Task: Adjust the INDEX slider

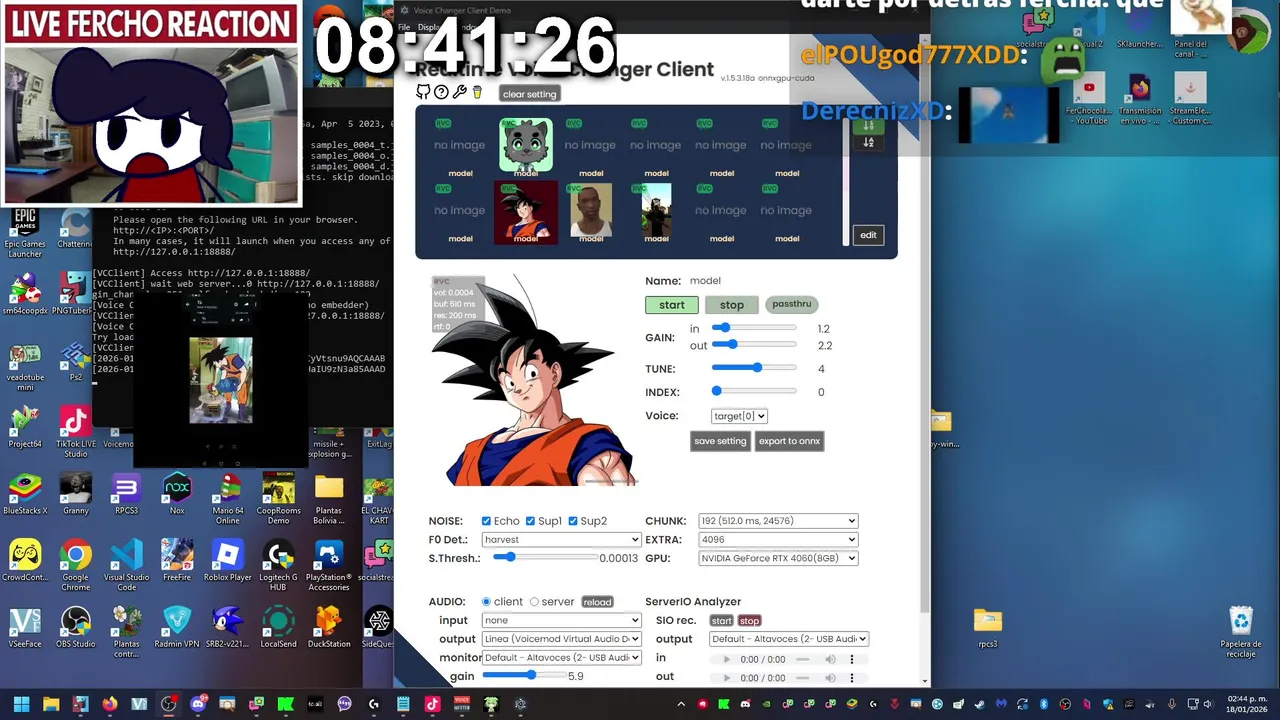Action: pos(754,391)
